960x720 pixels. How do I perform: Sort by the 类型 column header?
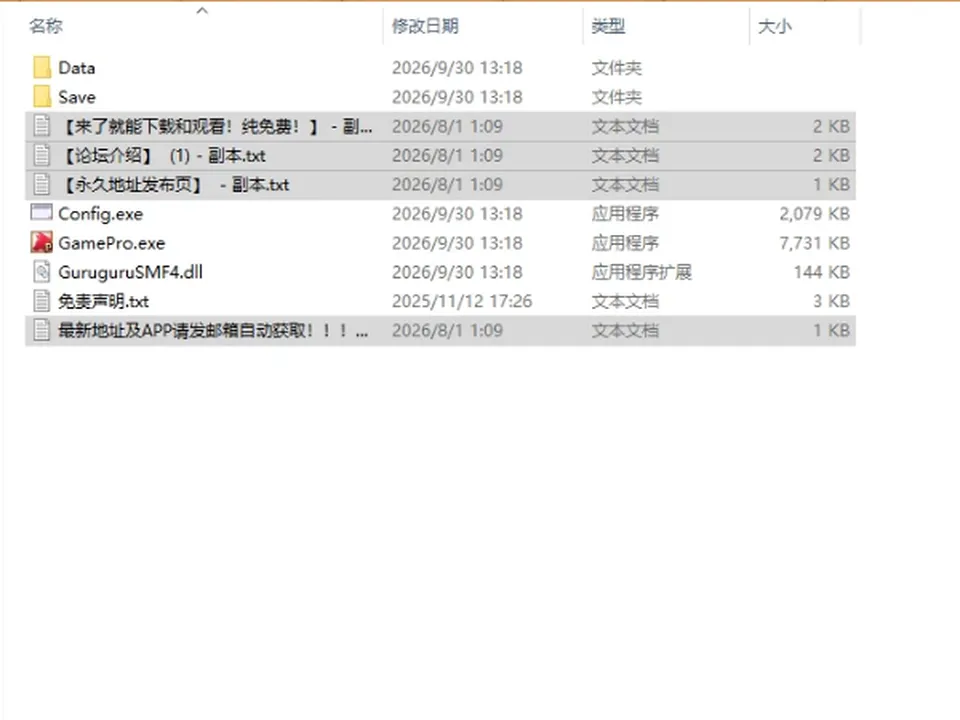[608, 26]
